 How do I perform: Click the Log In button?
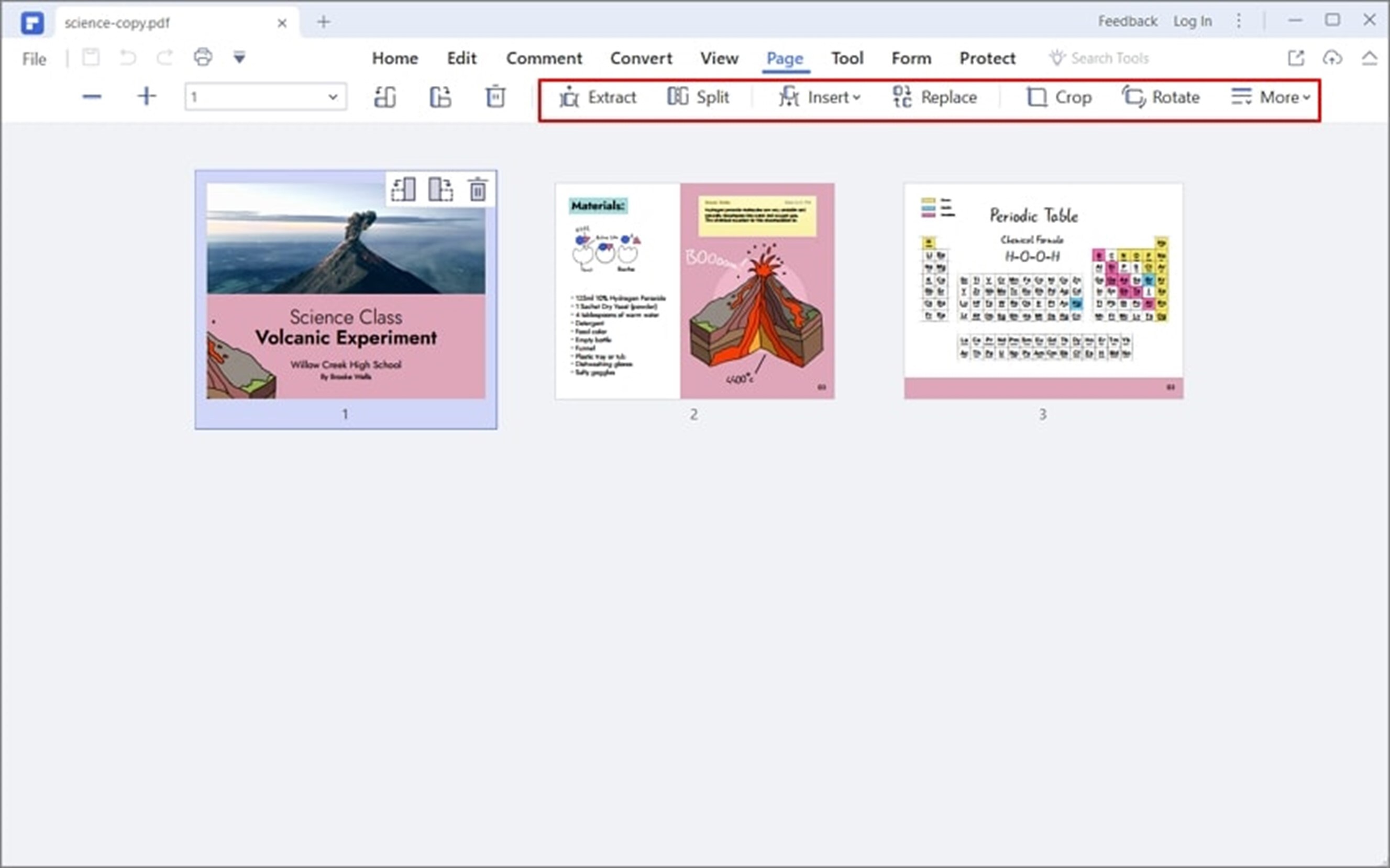[x=1192, y=20]
